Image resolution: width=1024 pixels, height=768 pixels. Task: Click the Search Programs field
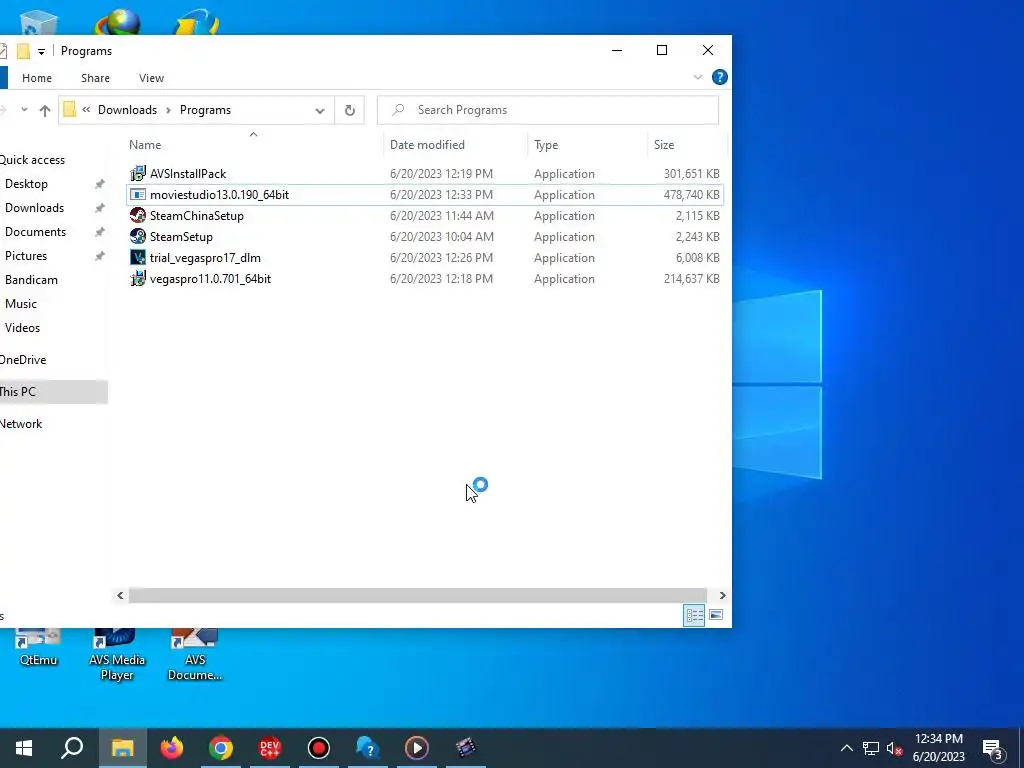point(548,110)
